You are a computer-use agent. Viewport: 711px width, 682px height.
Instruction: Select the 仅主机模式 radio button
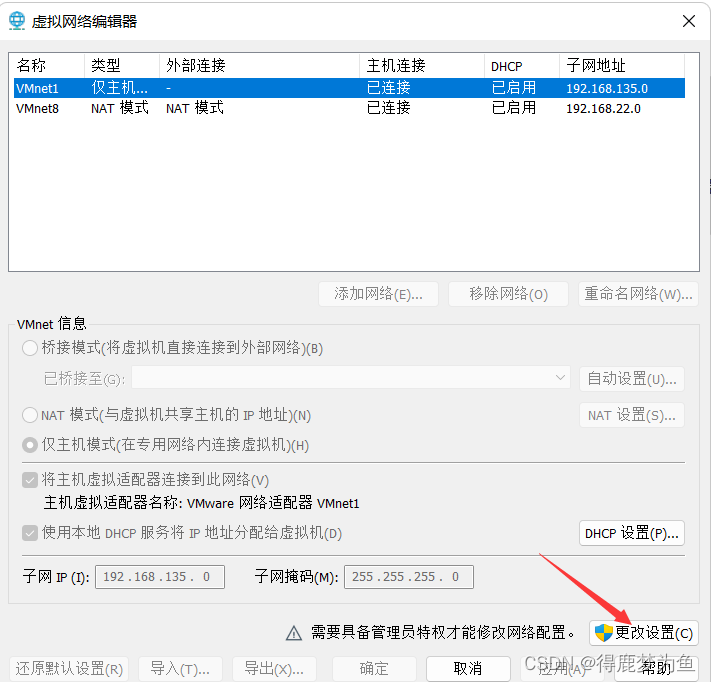pyautogui.click(x=30, y=445)
